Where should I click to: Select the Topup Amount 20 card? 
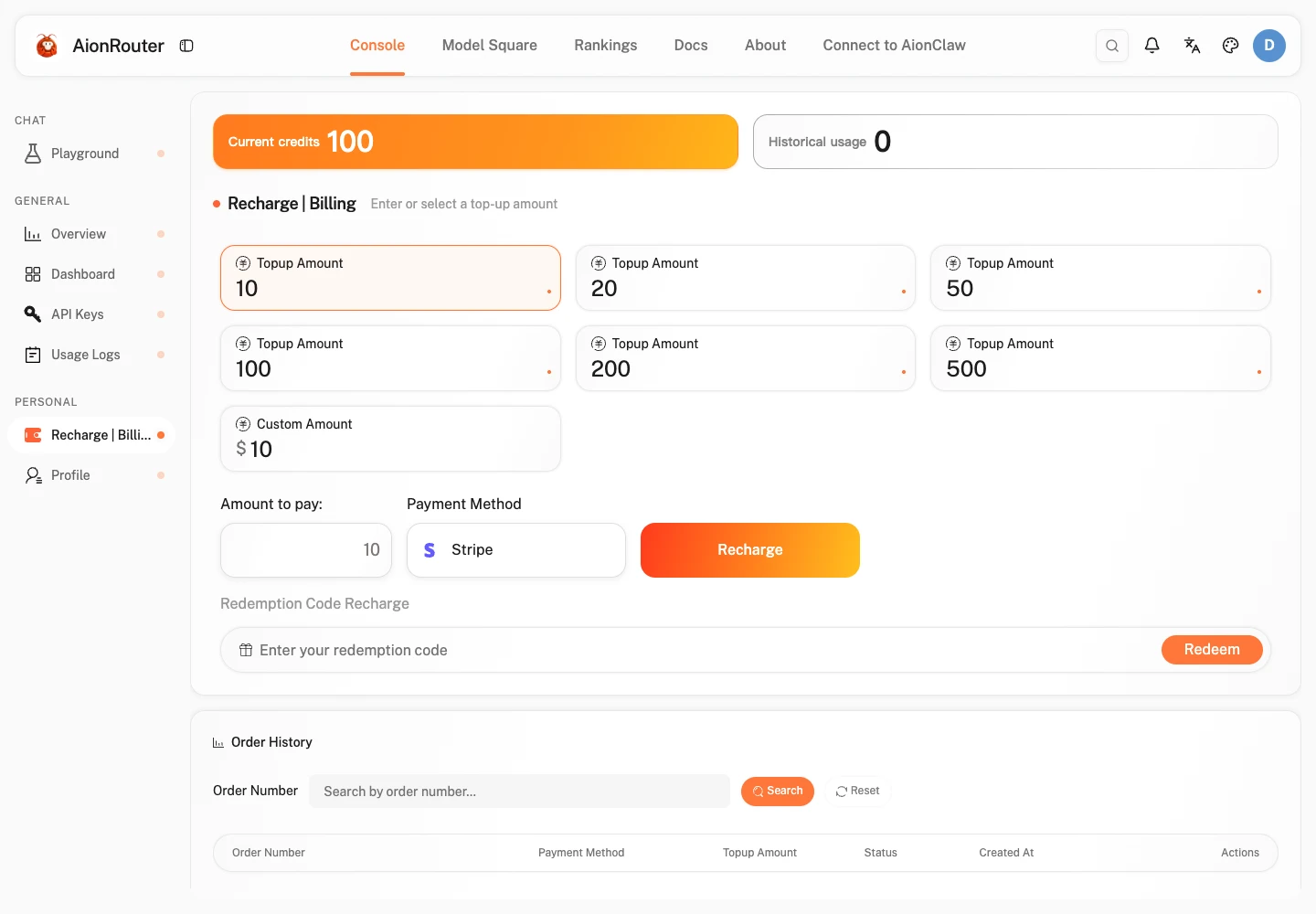(x=746, y=278)
